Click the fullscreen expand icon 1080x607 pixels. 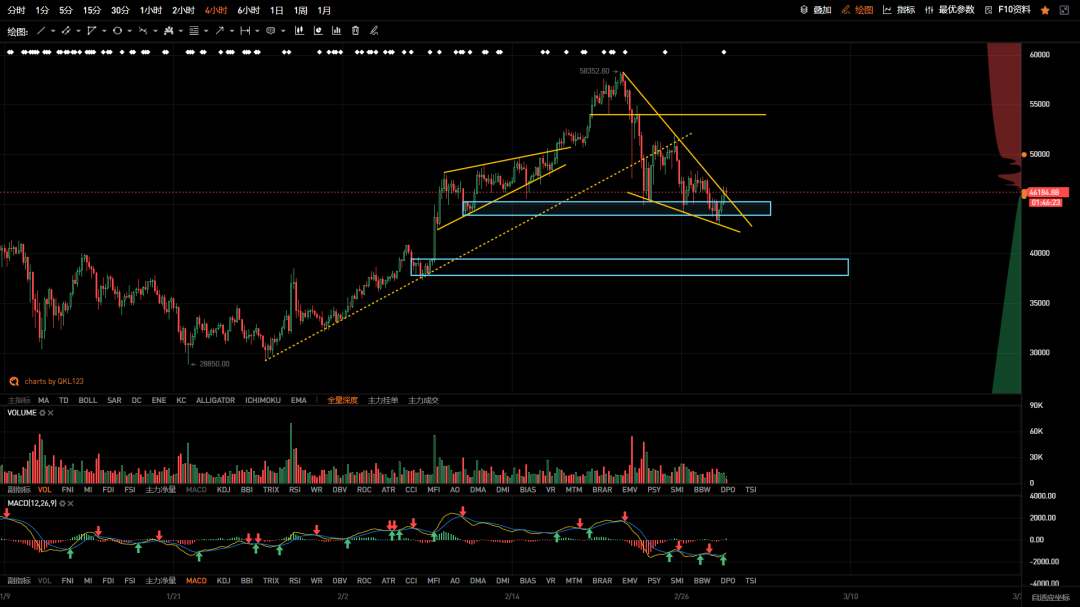pos(1064,10)
